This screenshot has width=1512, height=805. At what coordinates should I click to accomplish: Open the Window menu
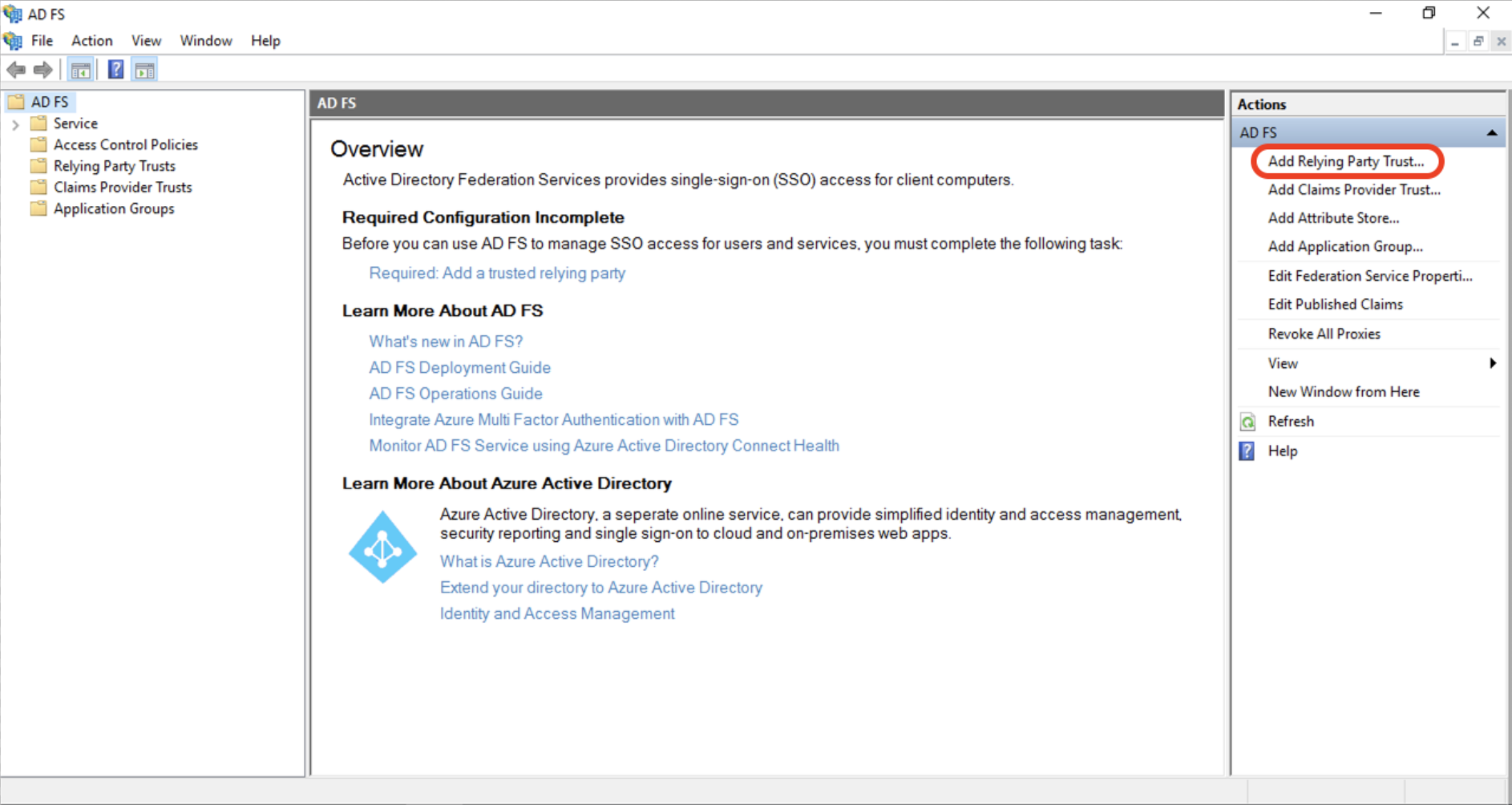206,41
